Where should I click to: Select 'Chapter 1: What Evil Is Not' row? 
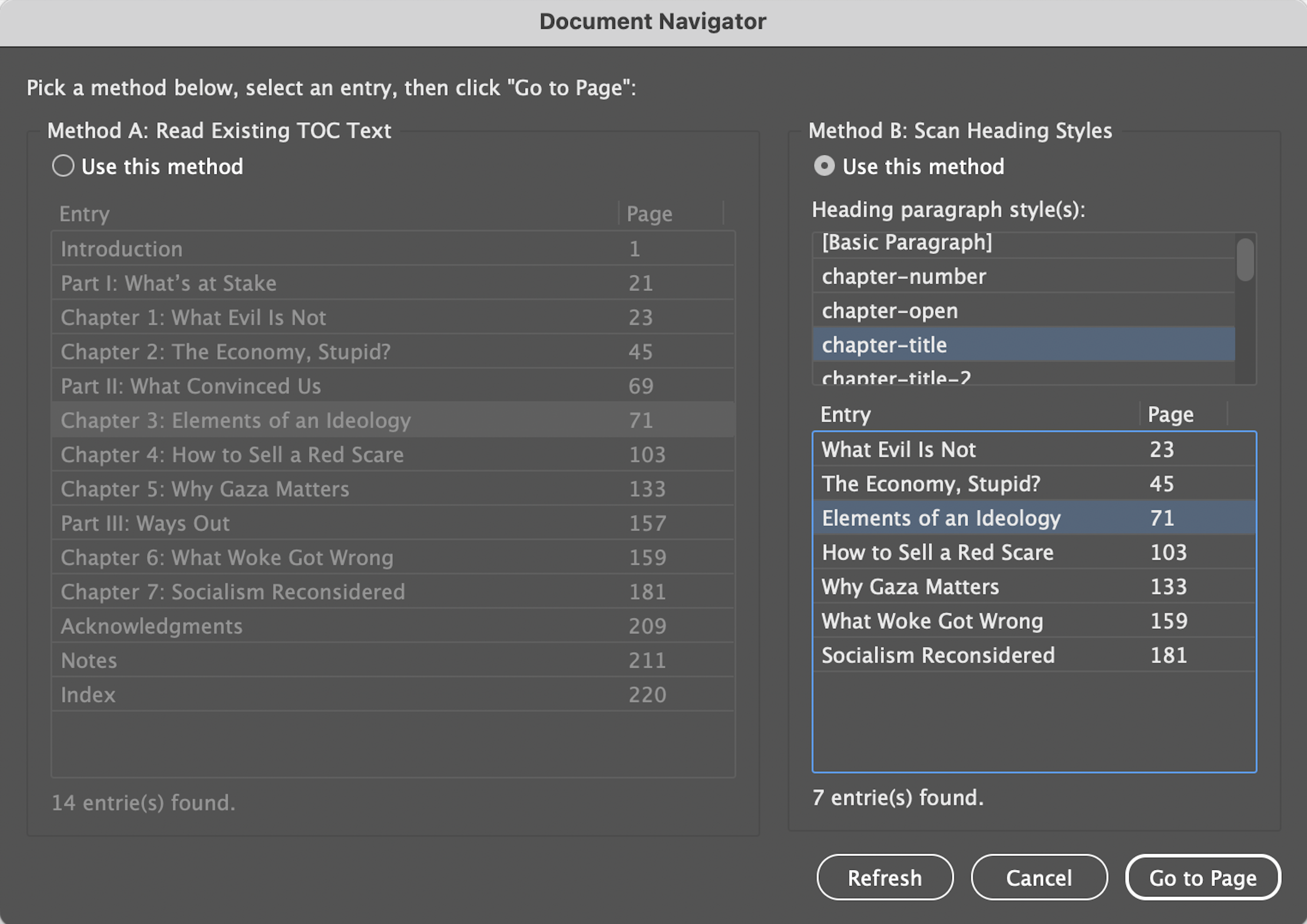393,317
